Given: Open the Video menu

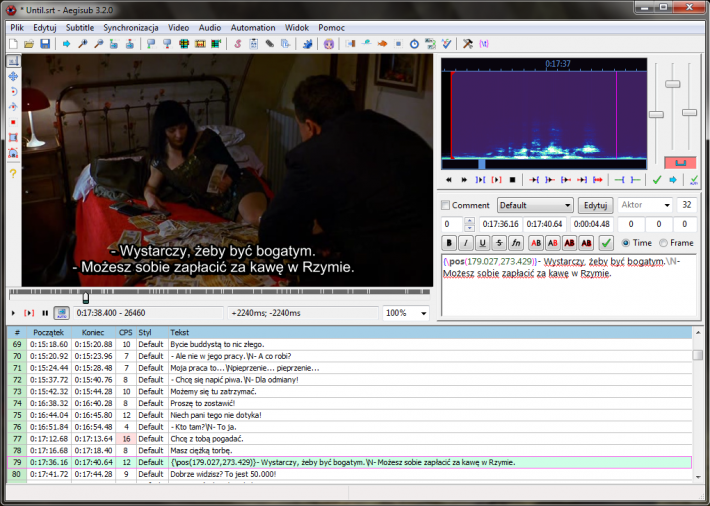Looking at the screenshot, I should click(x=178, y=28).
